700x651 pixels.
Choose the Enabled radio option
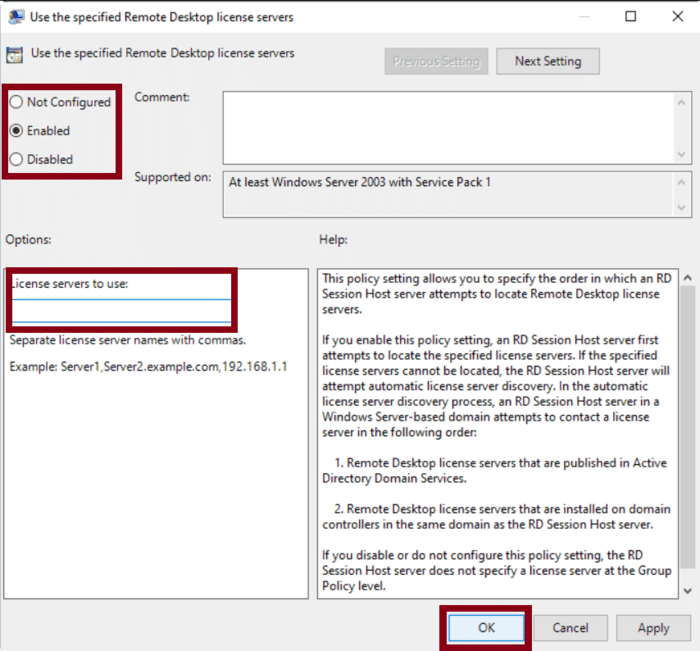point(16,131)
